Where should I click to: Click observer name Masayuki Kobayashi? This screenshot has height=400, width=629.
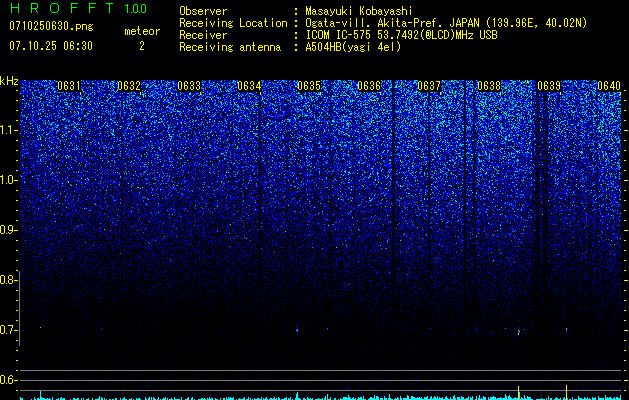point(359,11)
